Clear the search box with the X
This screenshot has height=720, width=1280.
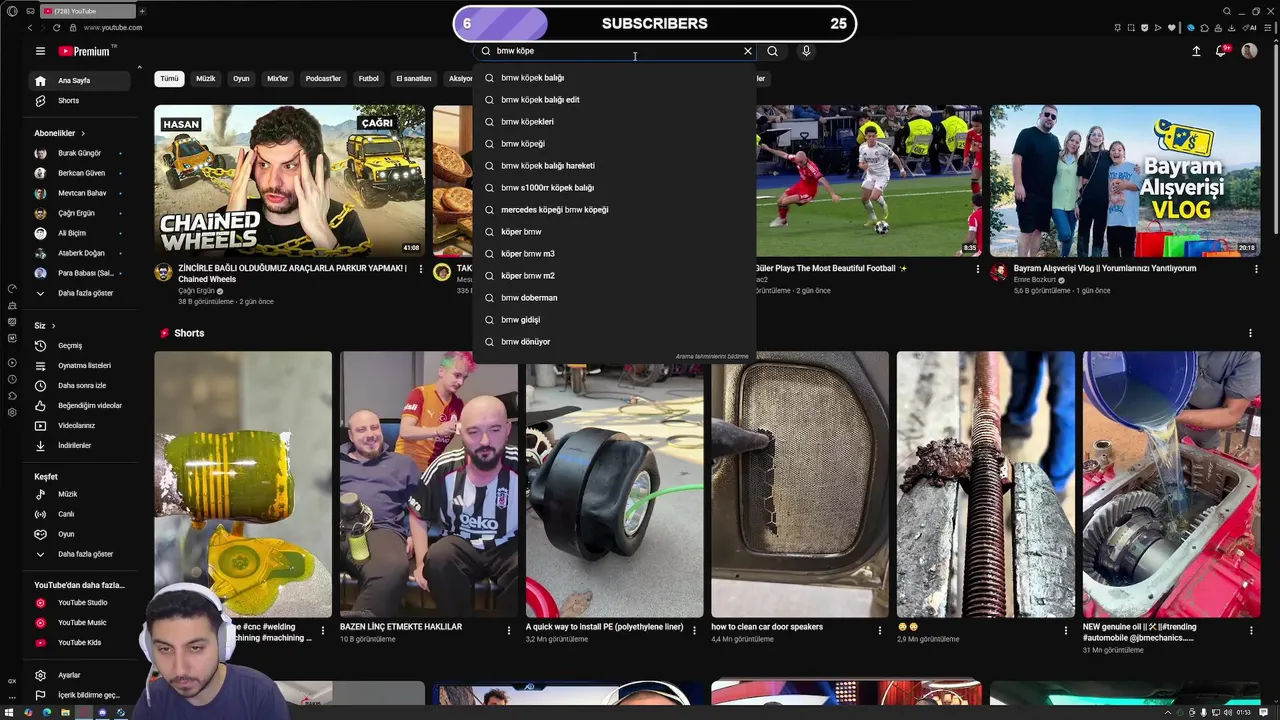pyautogui.click(x=747, y=51)
